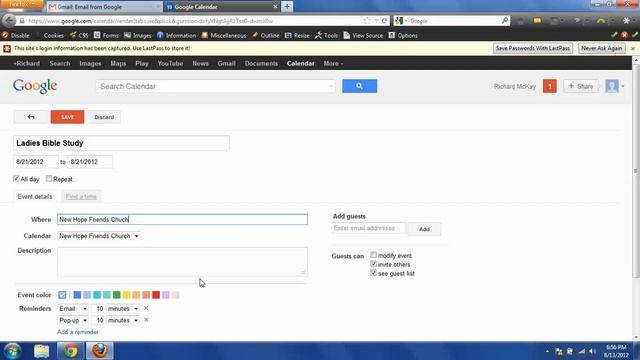Viewport: 640px width, 360px height.
Task: Open the Firefox application menu
Action: 21,4
